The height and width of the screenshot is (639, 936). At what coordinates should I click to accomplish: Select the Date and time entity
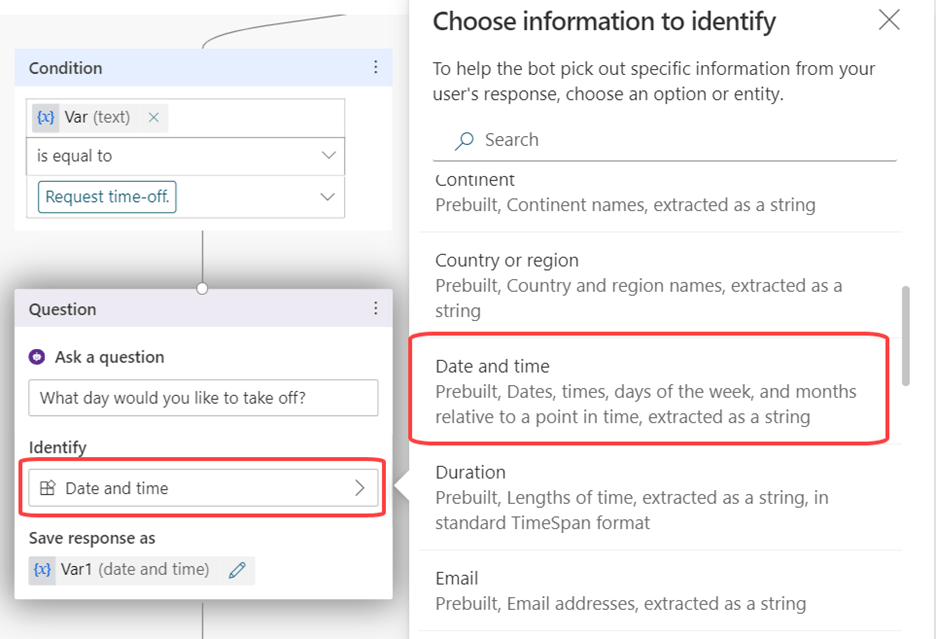tap(646, 391)
